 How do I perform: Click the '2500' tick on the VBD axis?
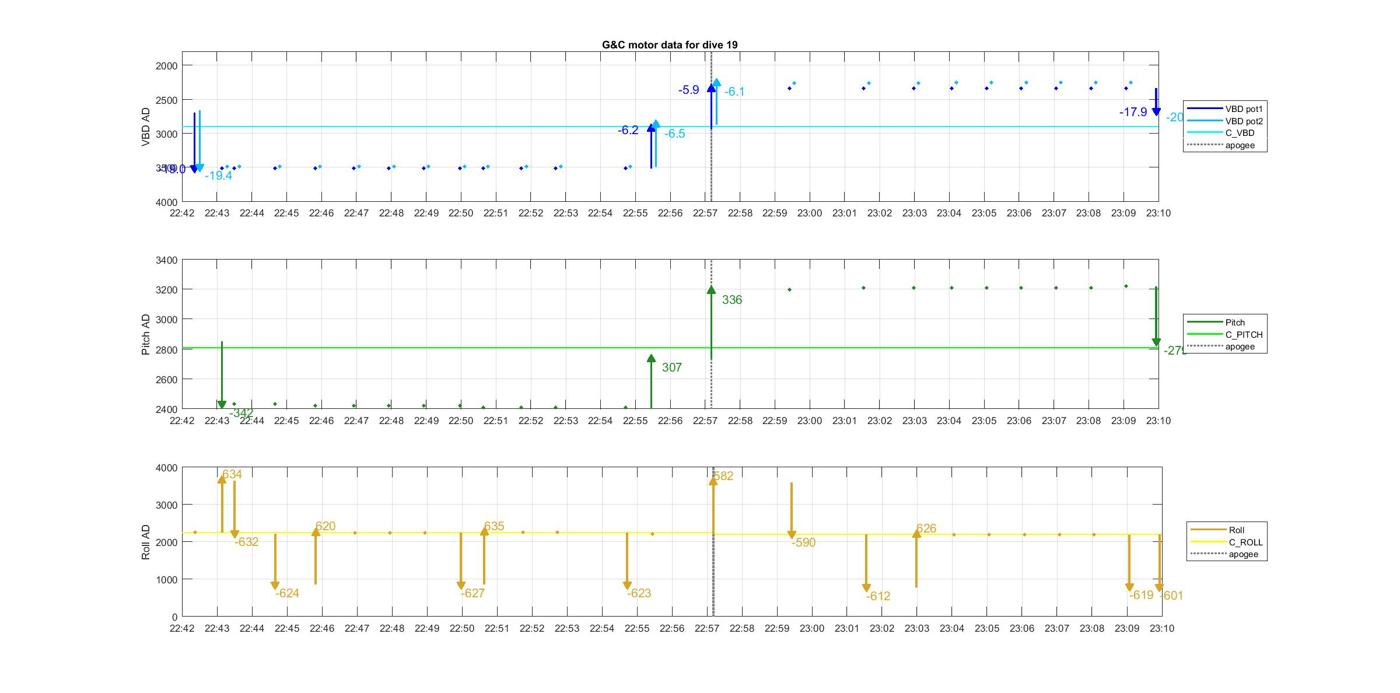tap(165, 100)
